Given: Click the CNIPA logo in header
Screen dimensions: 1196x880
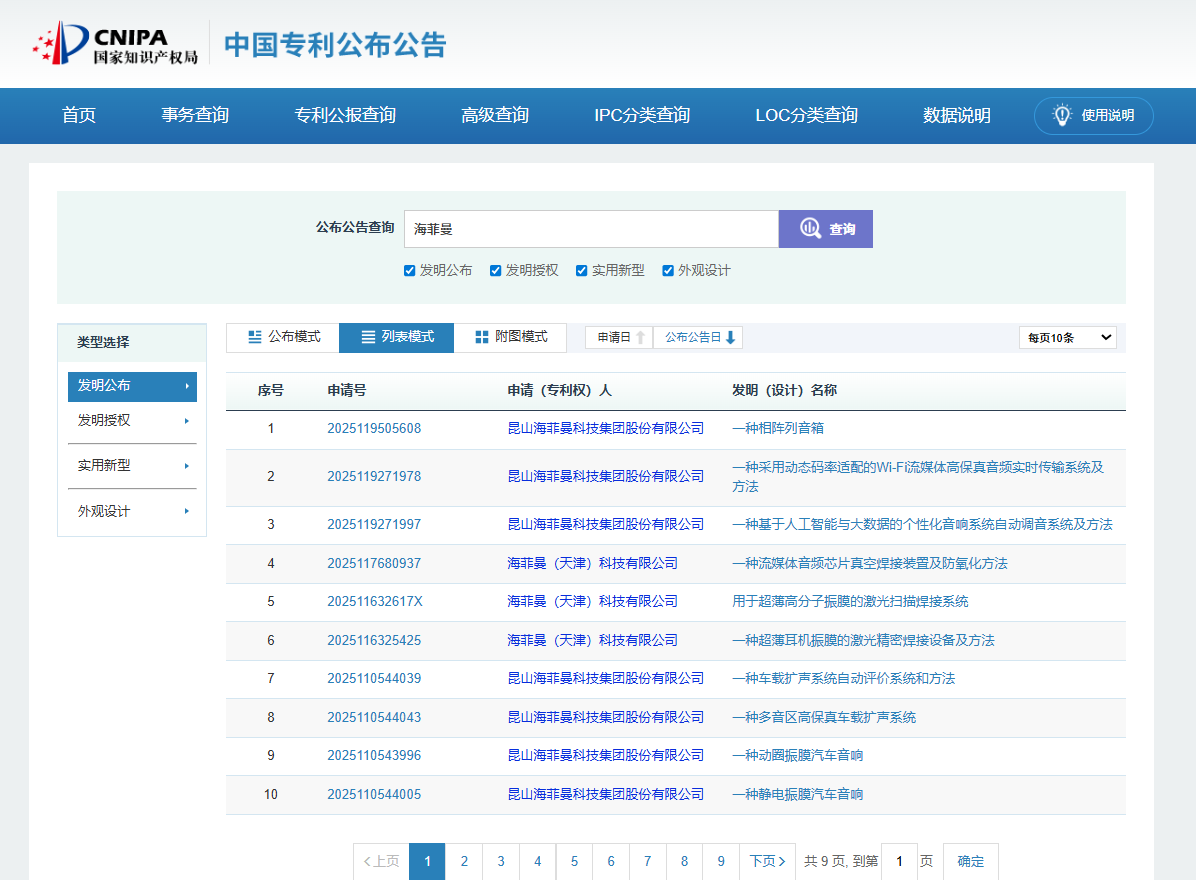Looking at the screenshot, I should [x=114, y=44].
